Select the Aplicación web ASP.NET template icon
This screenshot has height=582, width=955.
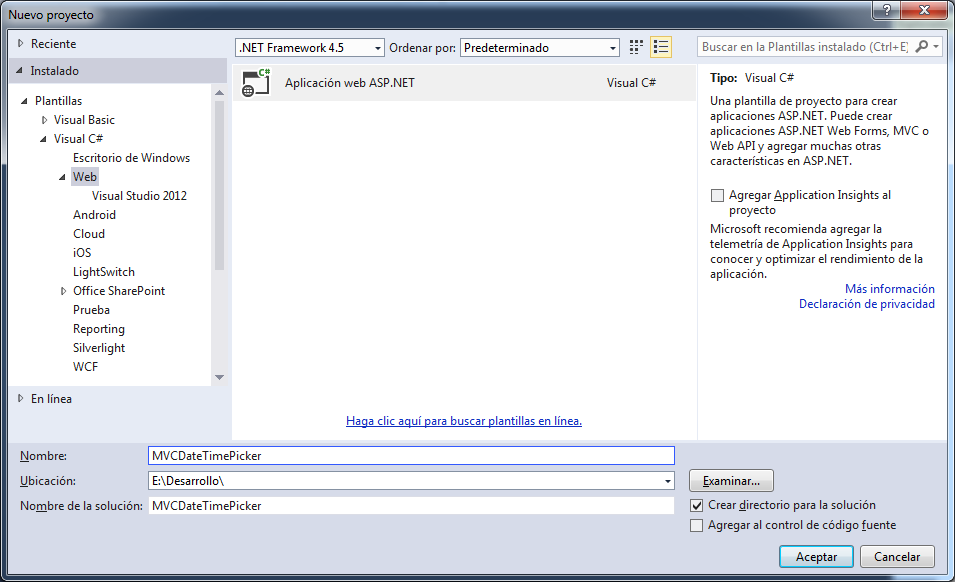256,83
